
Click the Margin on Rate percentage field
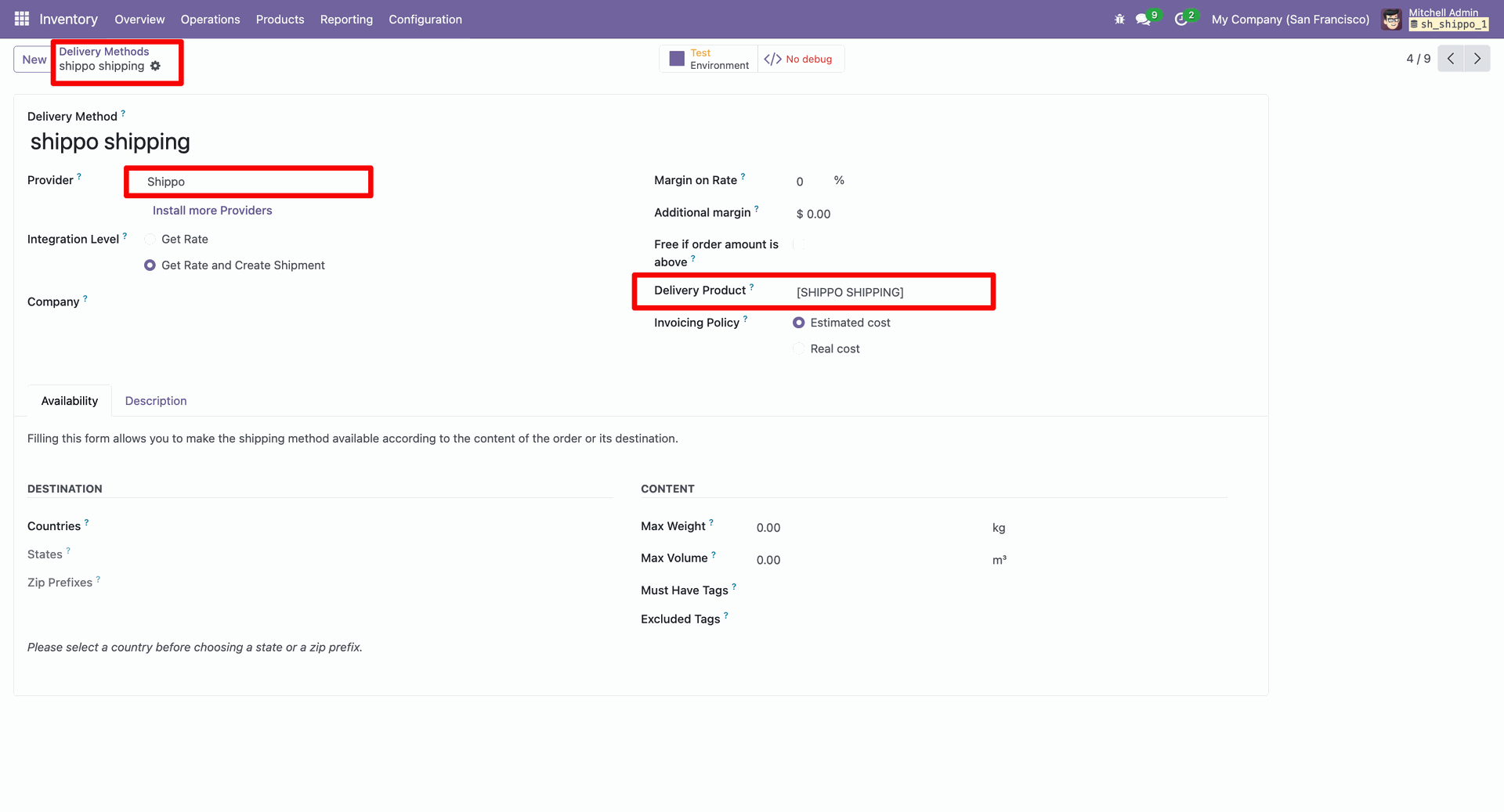[811, 182]
